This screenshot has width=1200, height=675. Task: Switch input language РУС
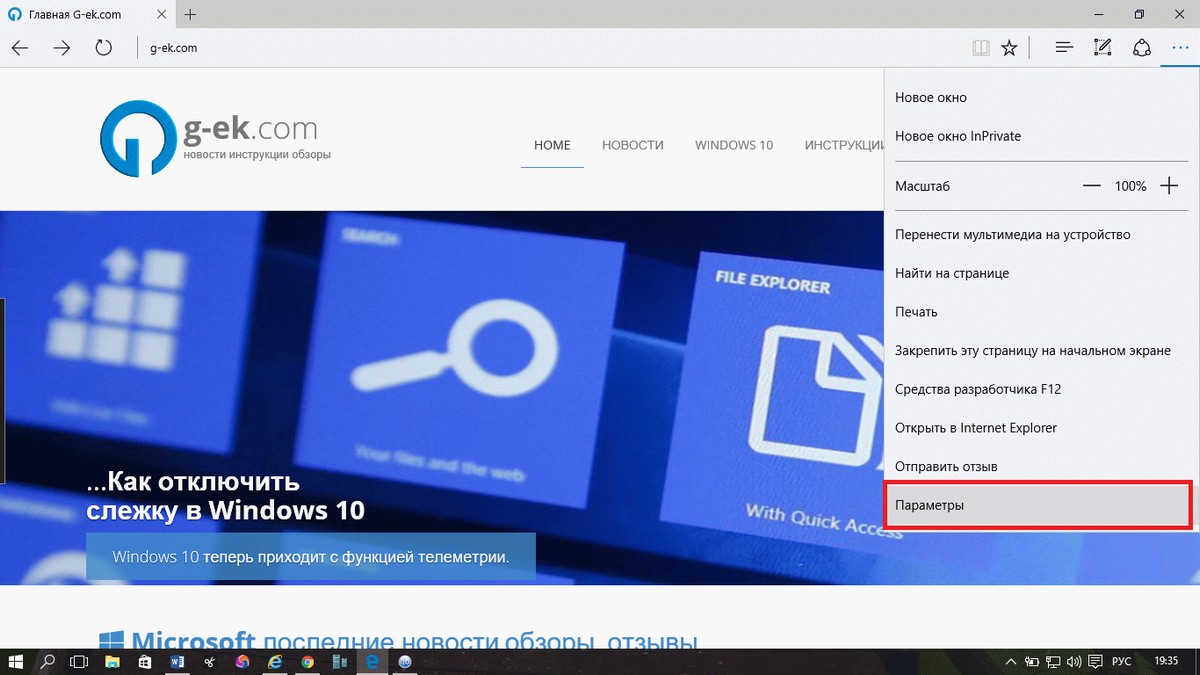1122,662
